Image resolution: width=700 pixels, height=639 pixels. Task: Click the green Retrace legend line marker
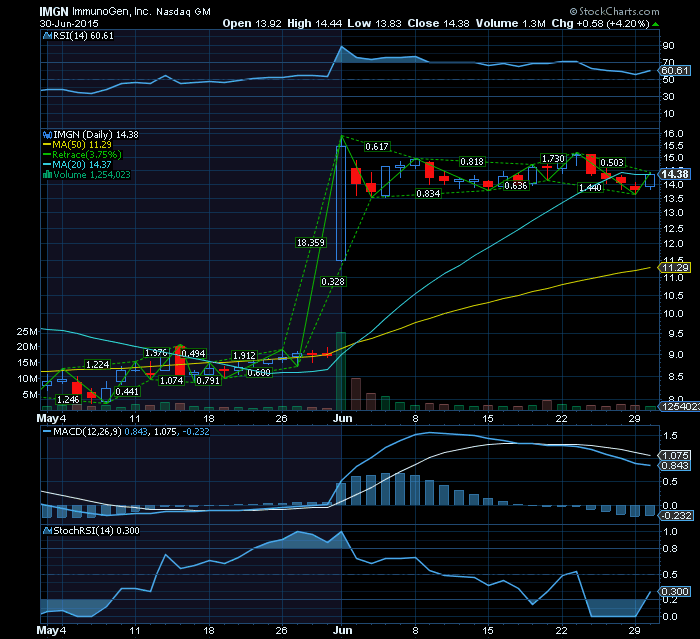pyautogui.click(x=47, y=155)
